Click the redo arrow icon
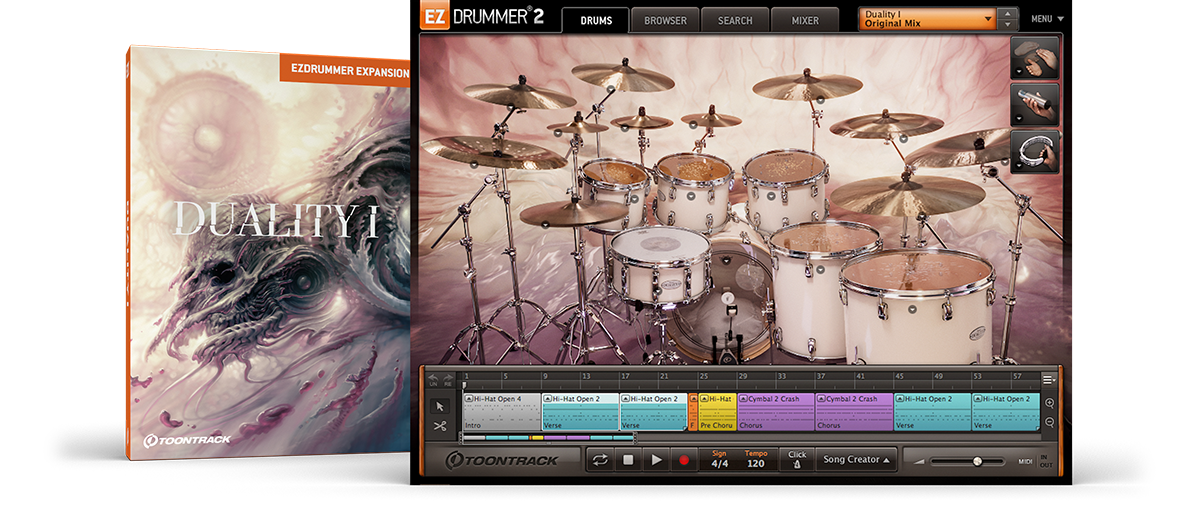The height and width of the screenshot is (517, 1200). 448,378
